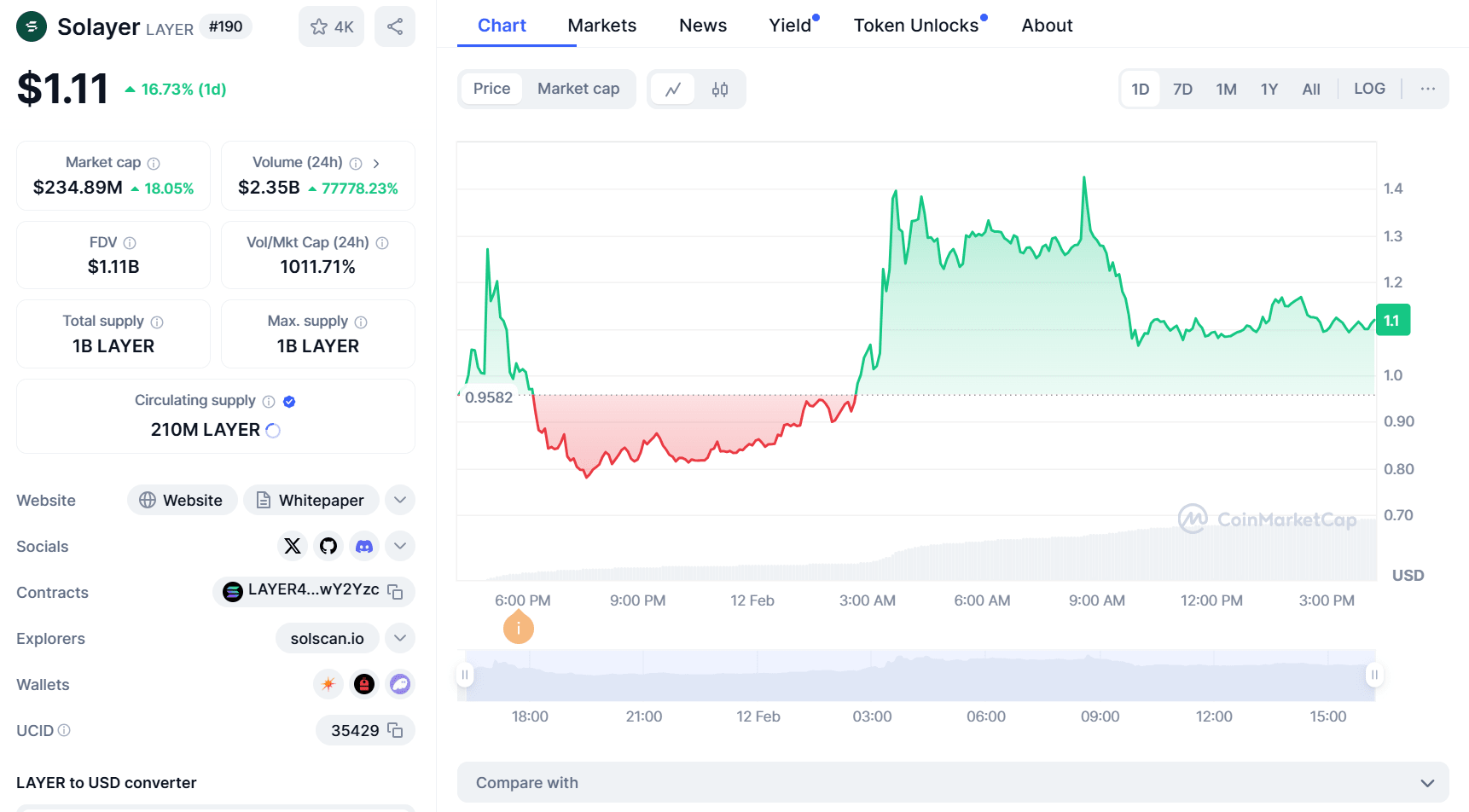This screenshot has height=812, width=1469.
Task: Click the Solayer coin logo
Action: pos(32,26)
